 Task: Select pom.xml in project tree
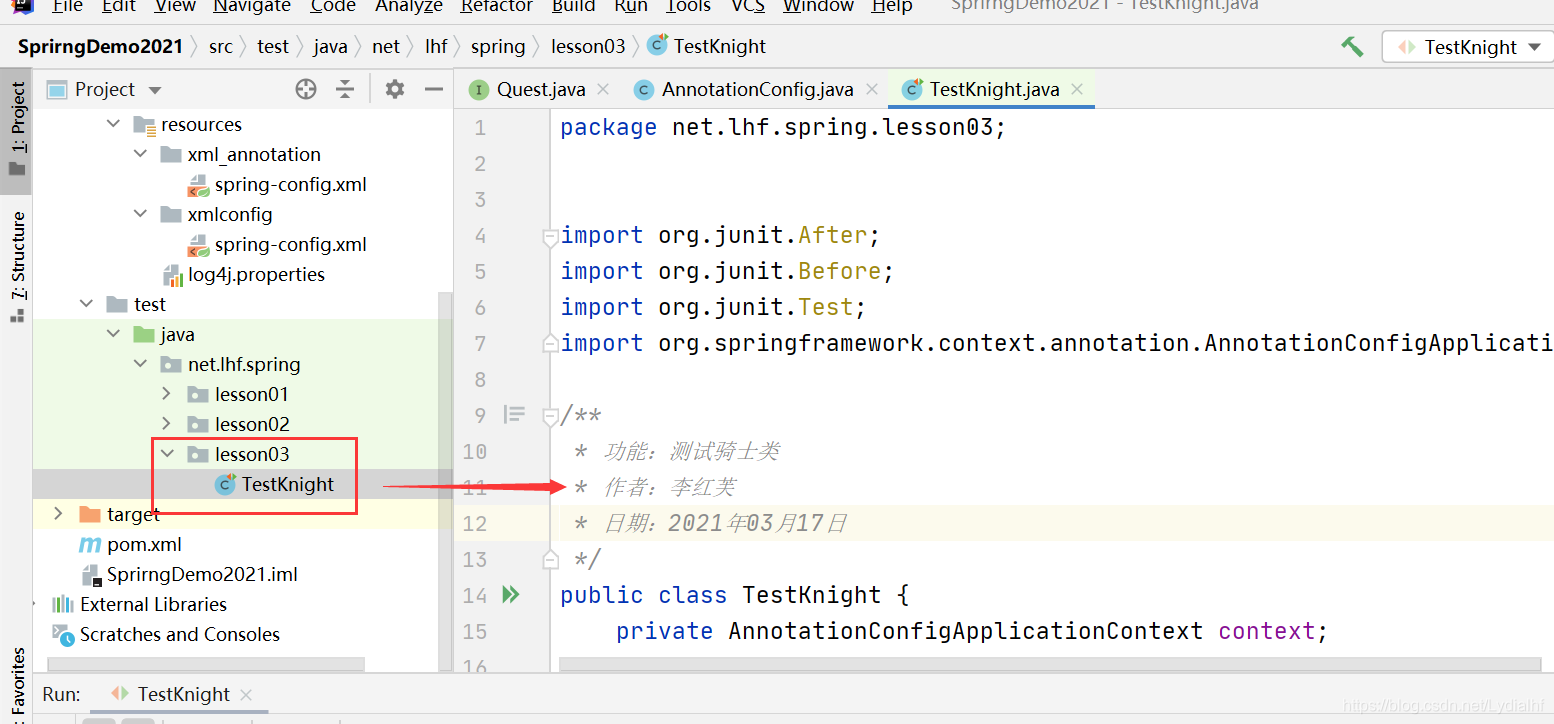(x=144, y=545)
